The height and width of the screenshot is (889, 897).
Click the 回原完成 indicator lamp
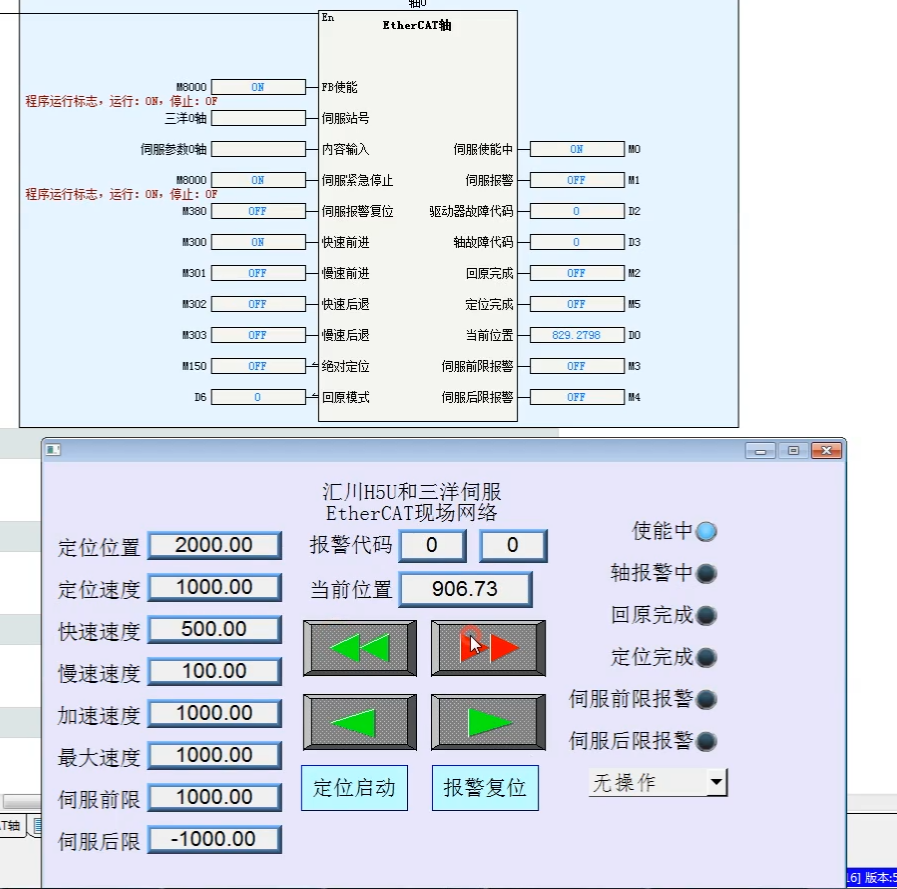click(x=706, y=616)
